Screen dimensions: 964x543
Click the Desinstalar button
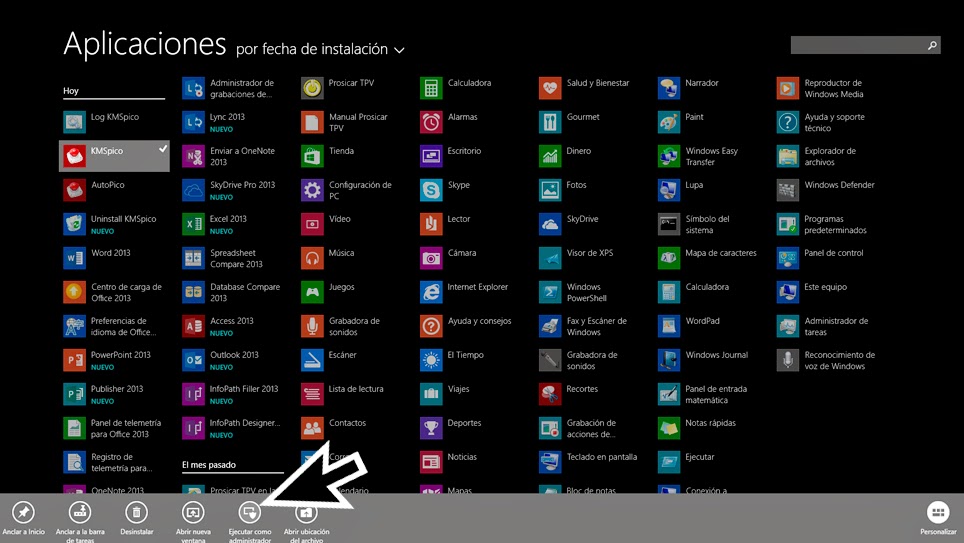[136, 518]
